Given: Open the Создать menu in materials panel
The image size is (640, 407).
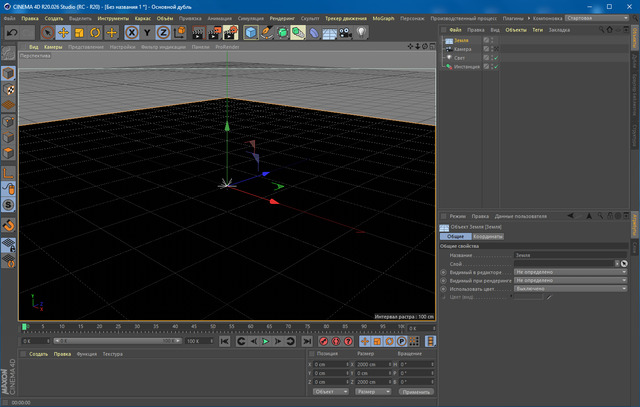Looking at the screenshot, I should 38,354.
